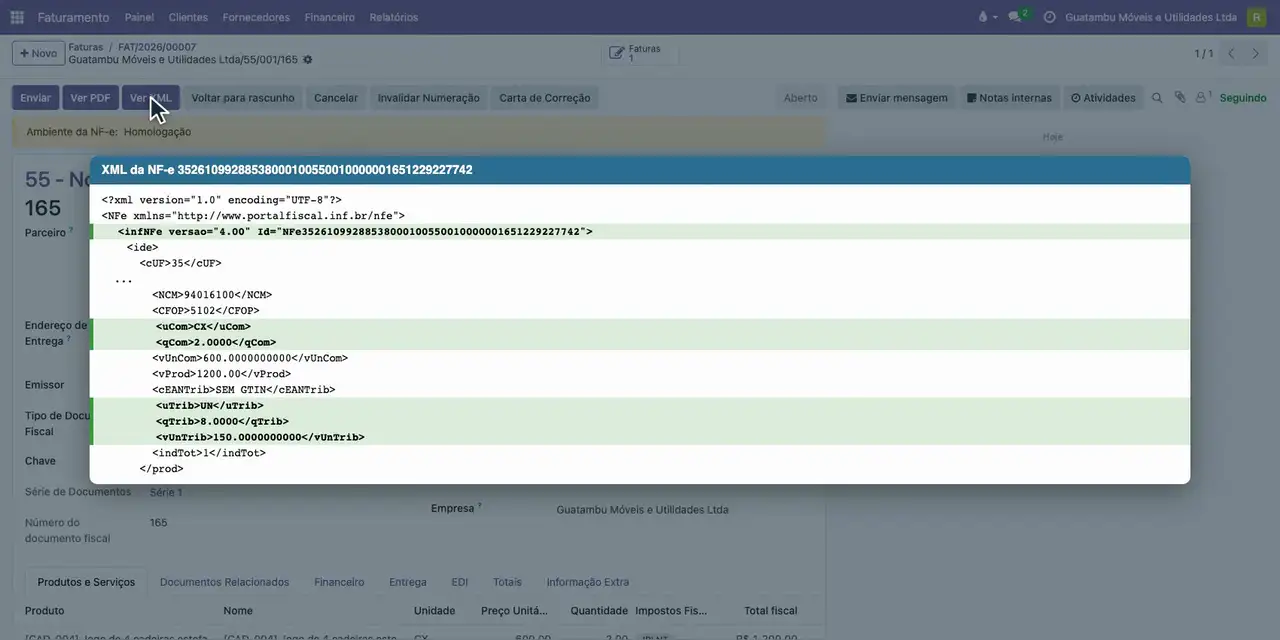The height and width of the screenshot is (640, 1280).
Task: Open the gear actions icon beside record name
Action: (x=308, y=60)
